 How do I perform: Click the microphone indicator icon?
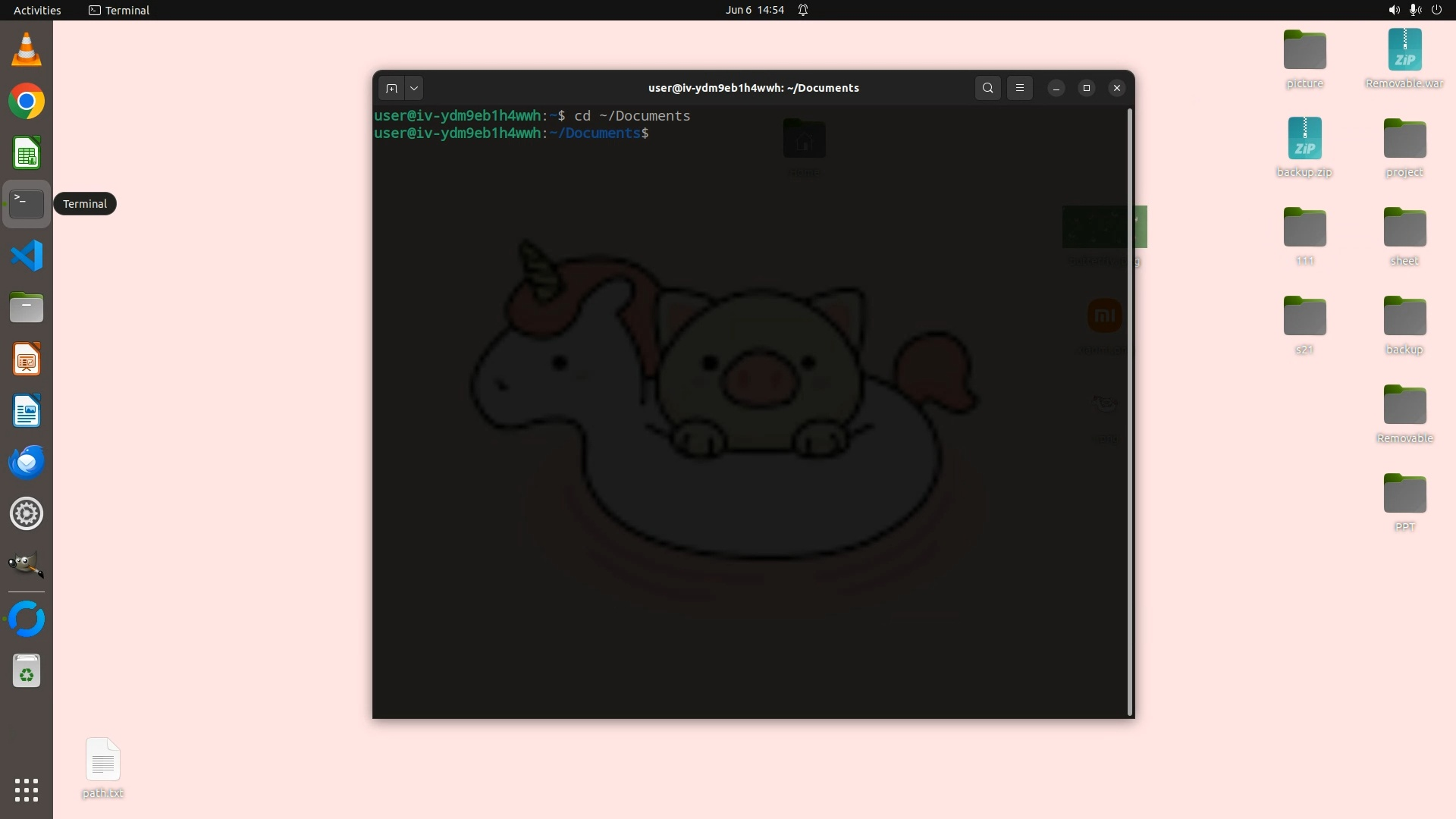(x=1415, y=10)
